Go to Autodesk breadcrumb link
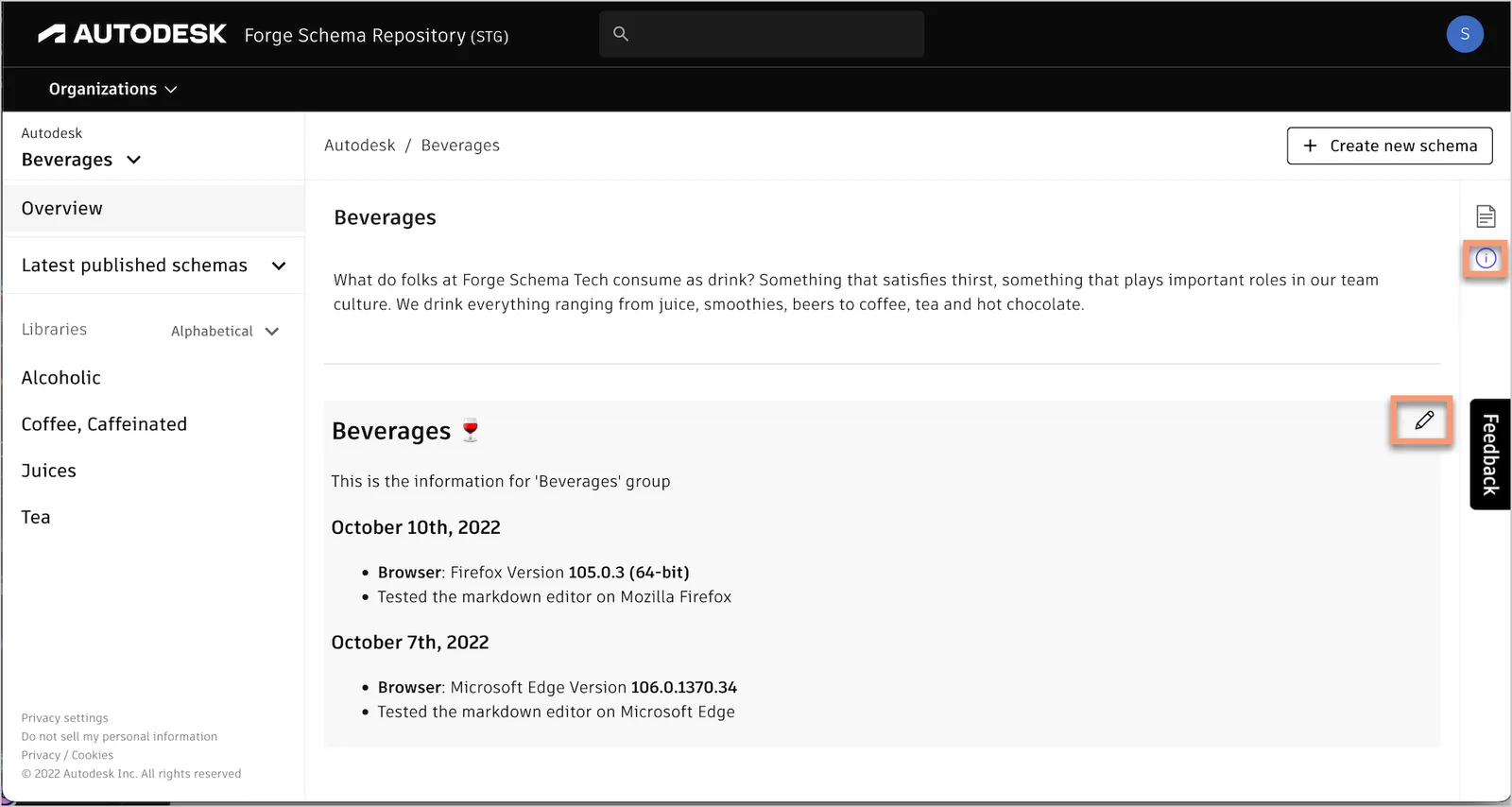The height and width of the screenshot is (807, 1512). pos(359,146)
